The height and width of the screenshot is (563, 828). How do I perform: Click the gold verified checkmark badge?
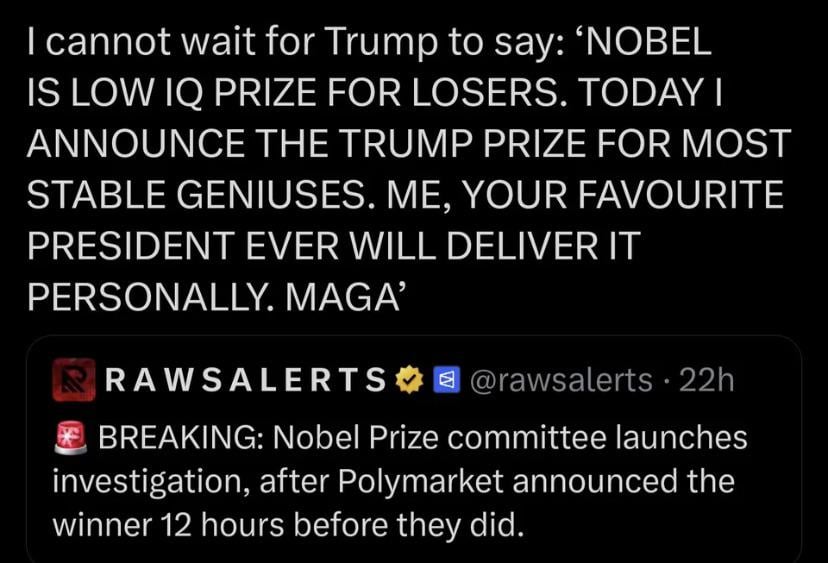pyautogui.click(x=407, y=381)
